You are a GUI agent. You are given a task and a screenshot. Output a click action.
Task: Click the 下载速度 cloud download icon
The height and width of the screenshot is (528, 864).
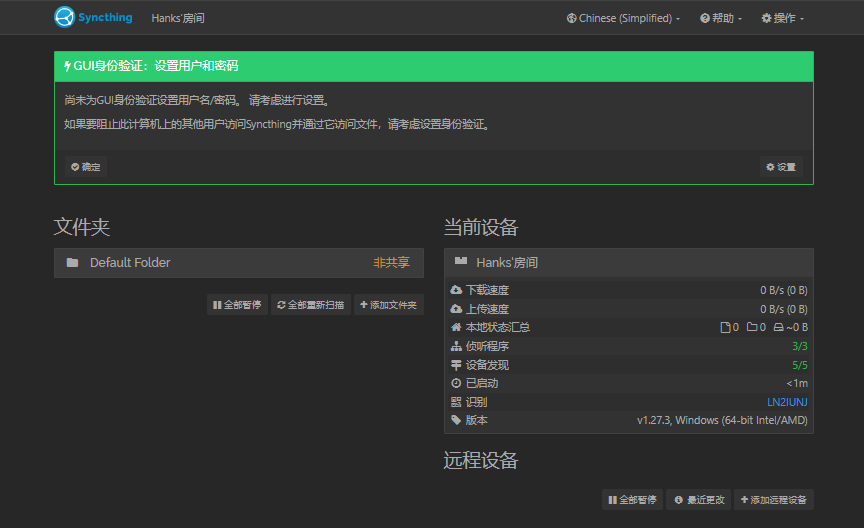pos(456,290)
